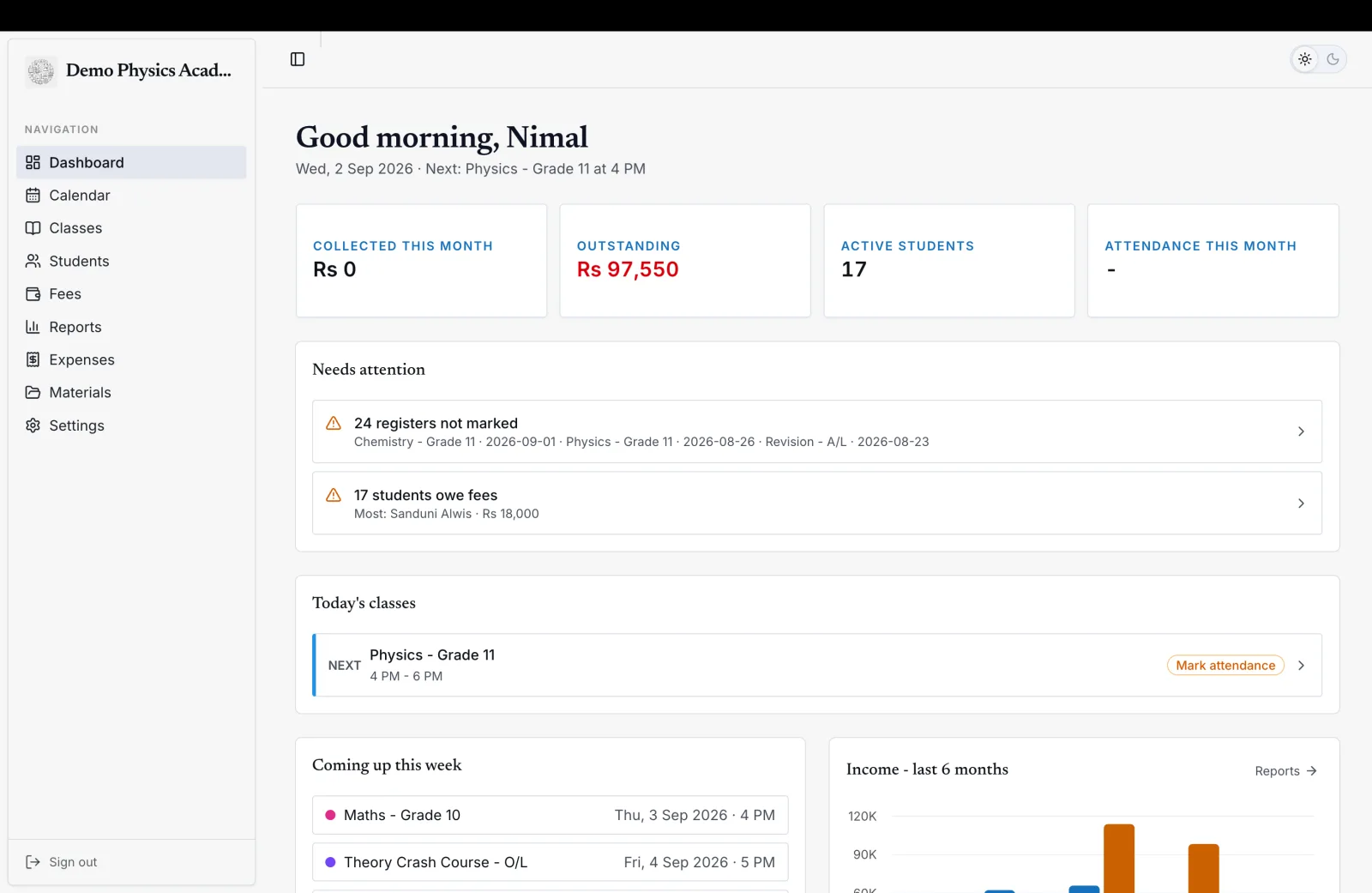
Task: Click Sign out text
Action: tap(73, 862)
